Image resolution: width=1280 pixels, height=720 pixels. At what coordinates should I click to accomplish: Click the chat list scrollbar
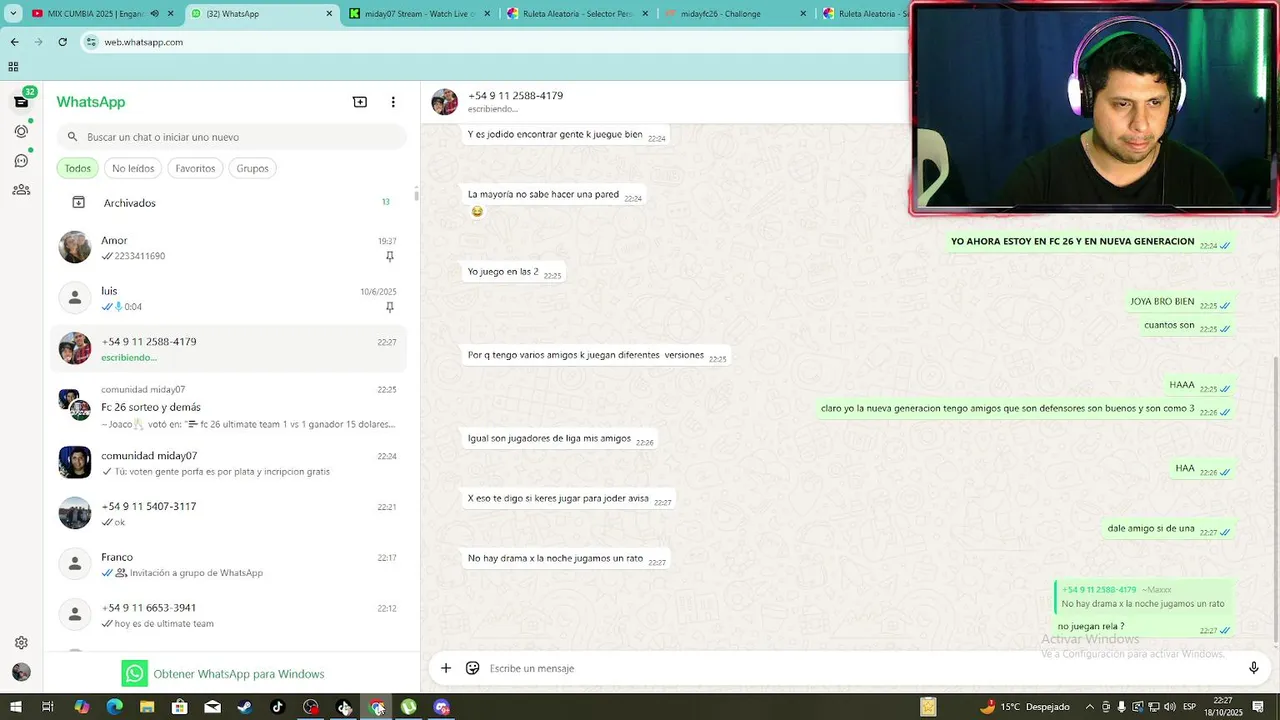click(x=416, y=194)
